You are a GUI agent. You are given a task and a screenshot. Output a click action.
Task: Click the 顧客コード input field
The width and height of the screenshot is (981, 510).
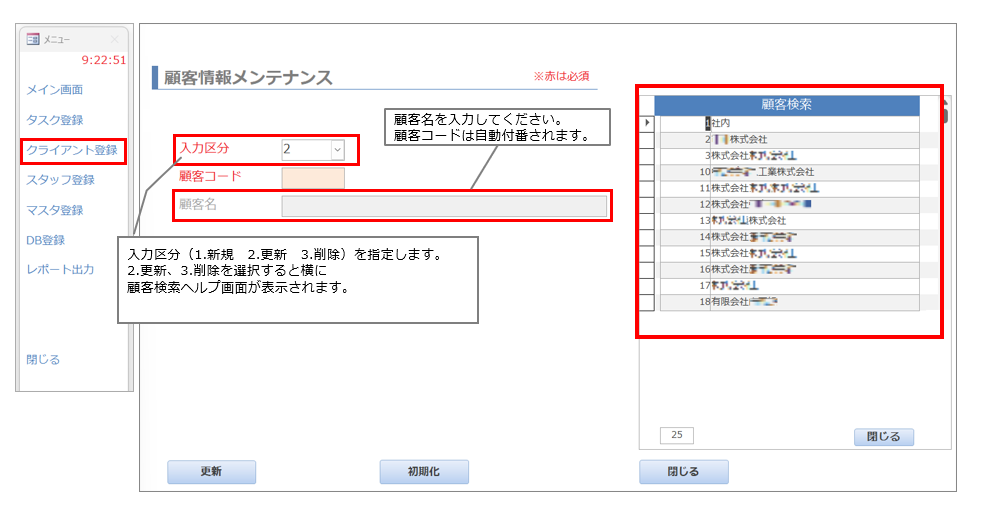[313, 178]
